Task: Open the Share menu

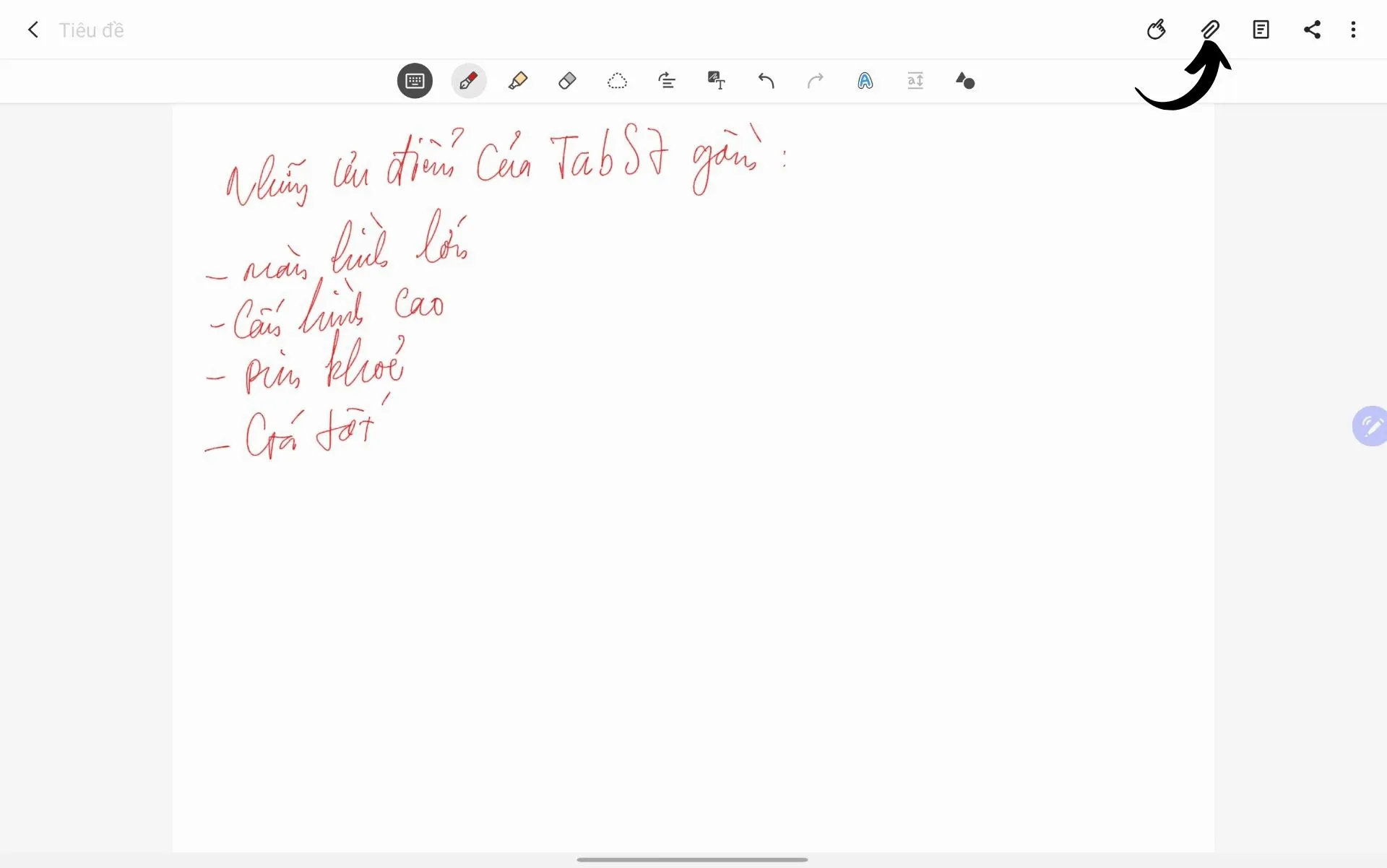Action: (1313, 30)
